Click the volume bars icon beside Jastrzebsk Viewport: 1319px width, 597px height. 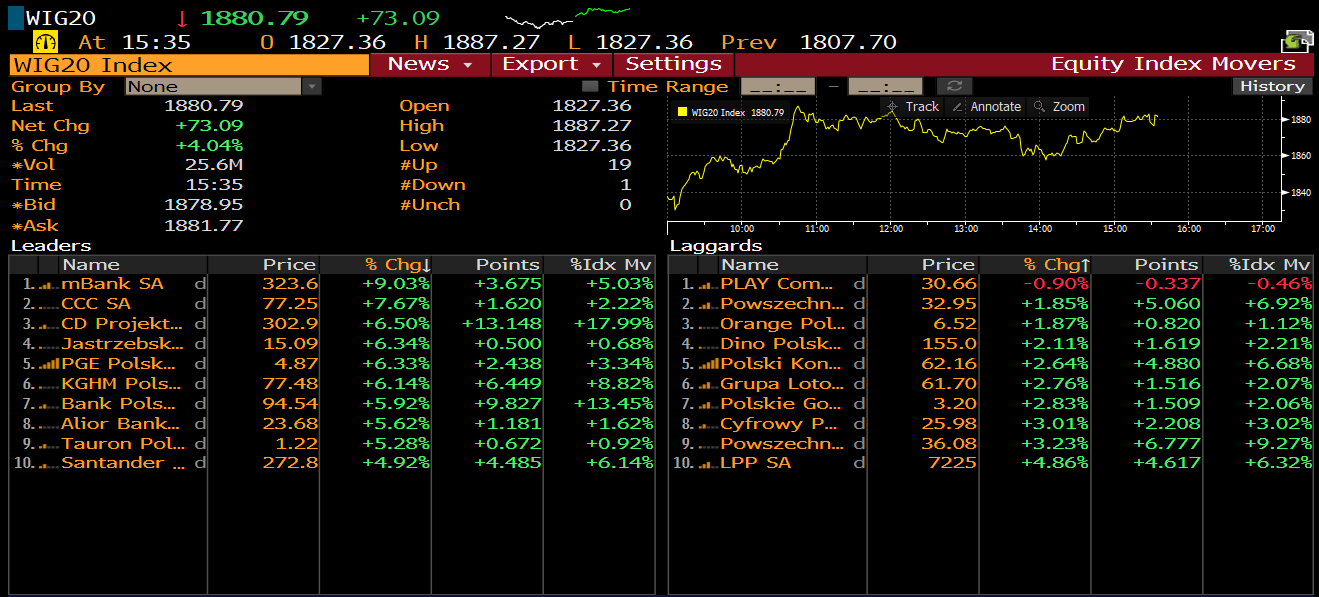click(x=50, y=345)
